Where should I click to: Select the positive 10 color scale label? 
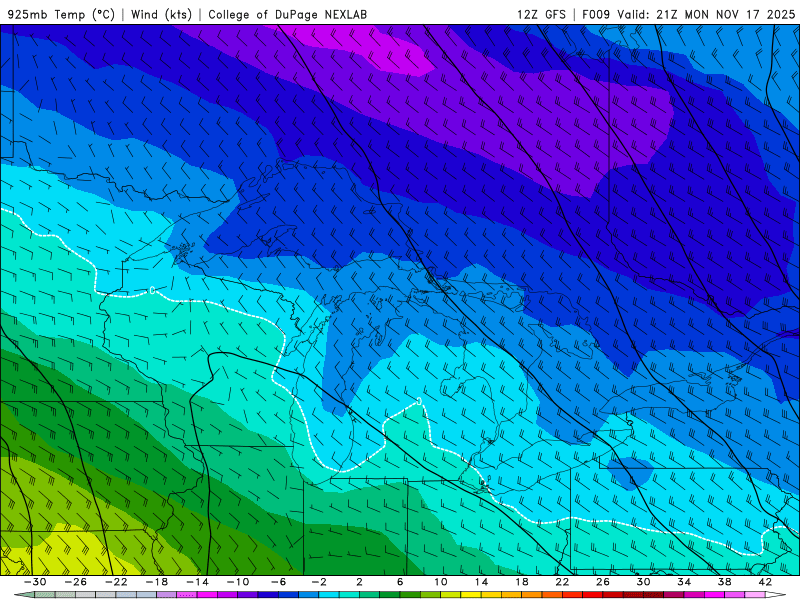pyautogui.click(x=441, y=582)
